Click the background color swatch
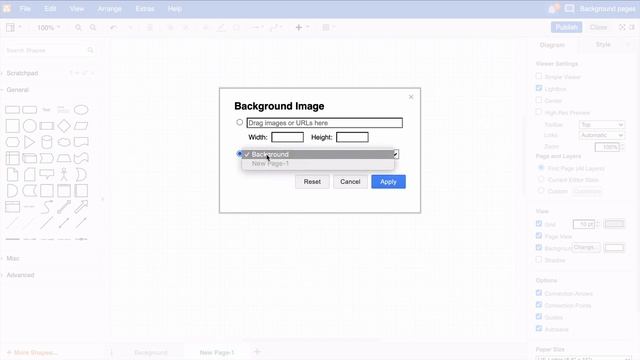The image size is (640, 360). coord(614,248)
